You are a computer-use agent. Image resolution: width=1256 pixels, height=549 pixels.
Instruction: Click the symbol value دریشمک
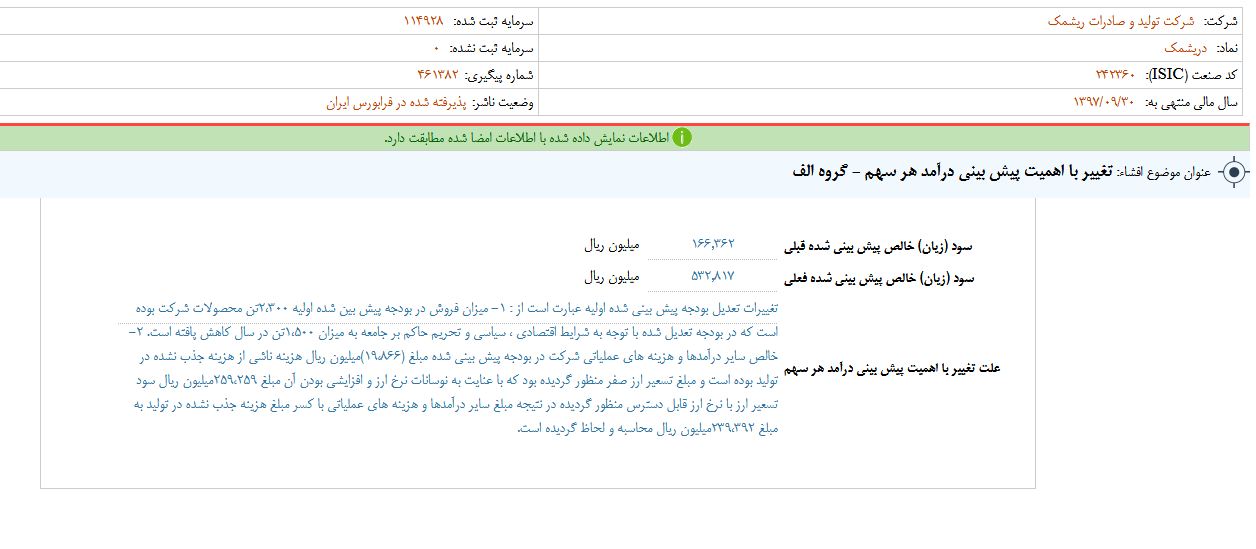1186,48
